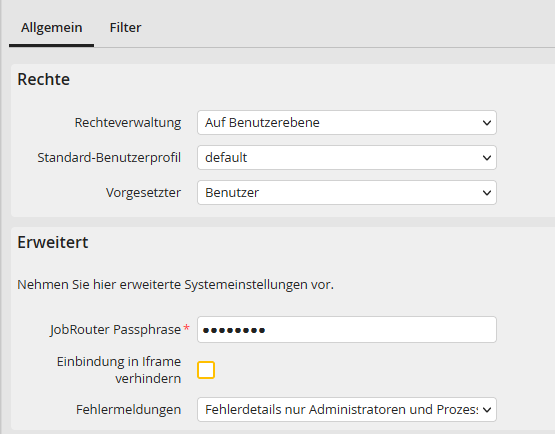Screen dimensions: 555x434
Task: Click the Rechteverwaltung label
Action: click(128, 123)
